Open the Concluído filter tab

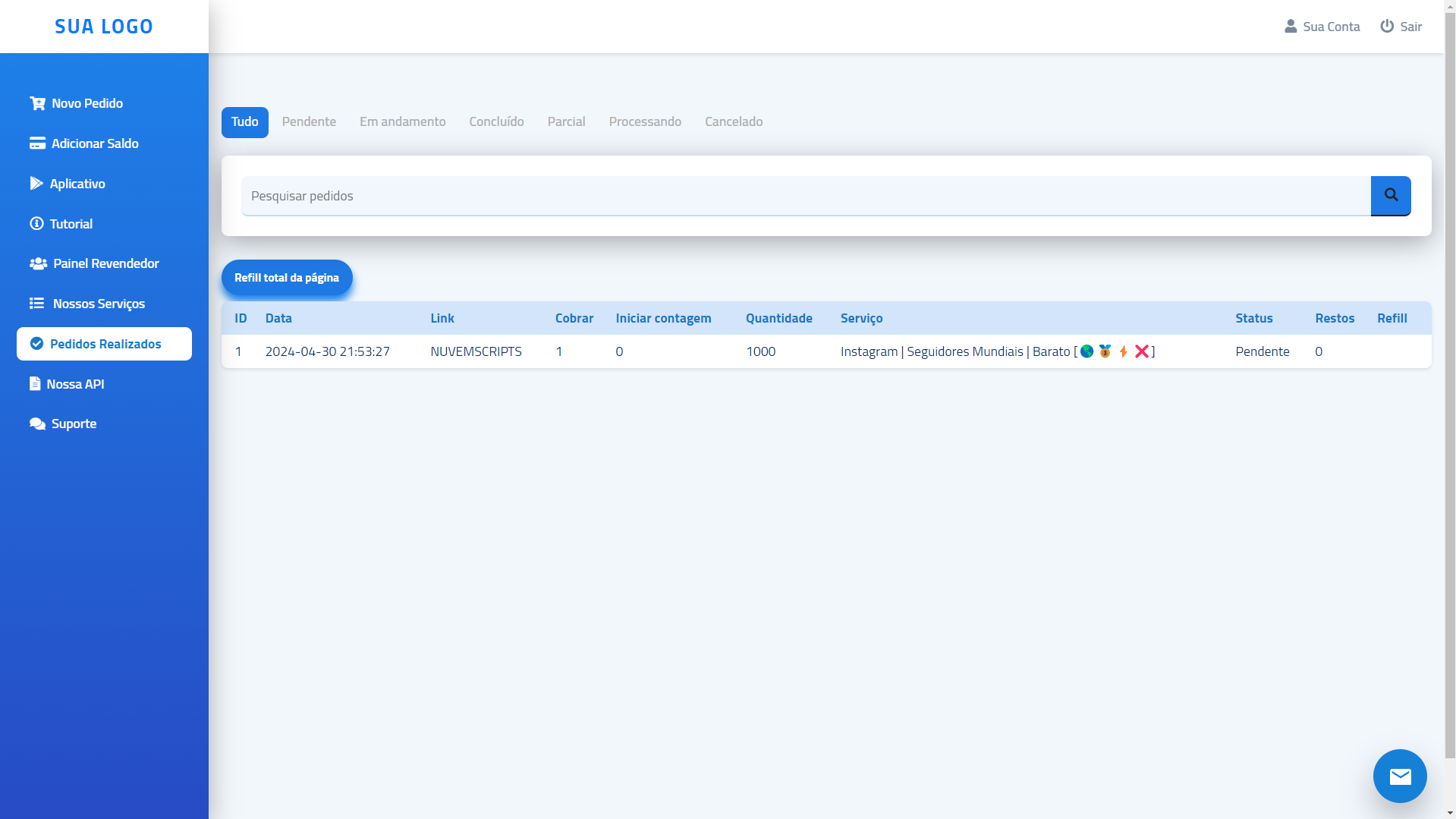pos(496,121)
